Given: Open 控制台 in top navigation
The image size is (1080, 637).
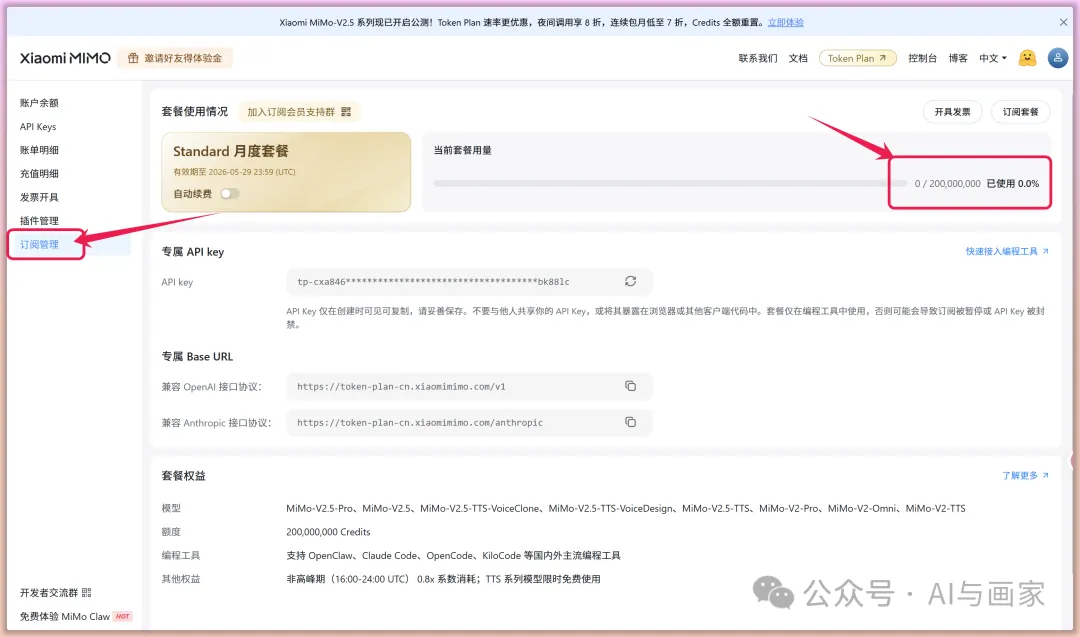Looking at the screenshot, I should click(x=922, y=59).
